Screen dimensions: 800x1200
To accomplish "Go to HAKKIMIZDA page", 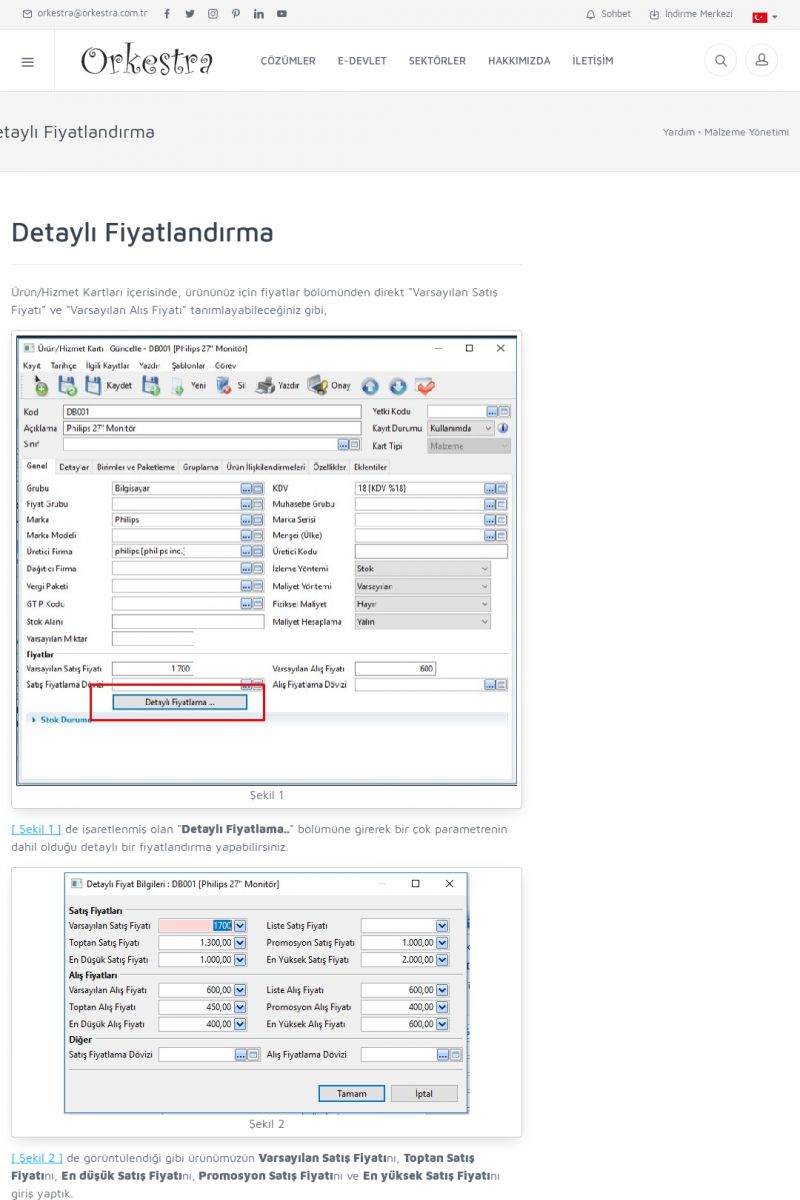I will 519,61.
